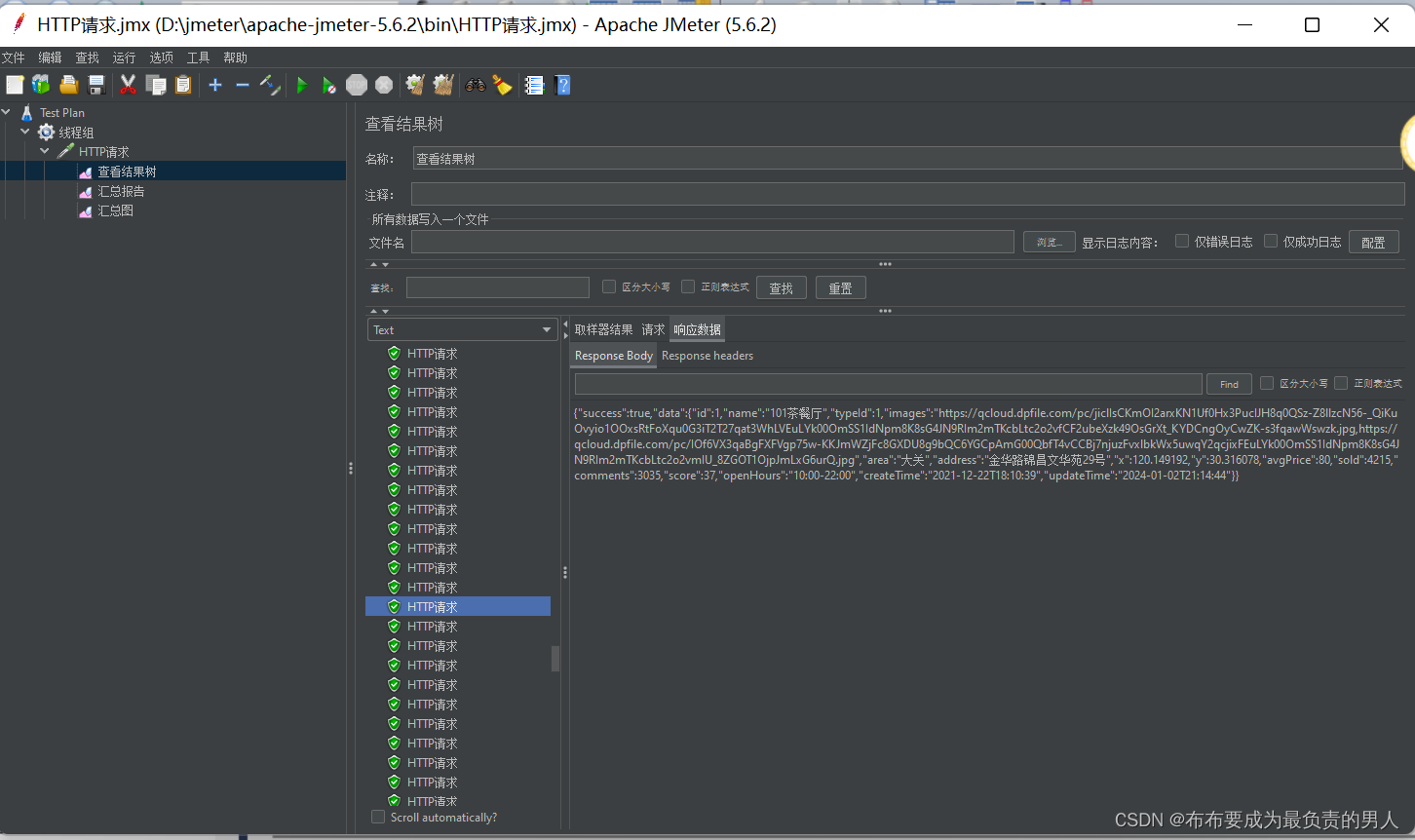Collapse the 线程组 tree node arrow
Viewport: 1415px width, 840px height.
click(x=25, y=132)
